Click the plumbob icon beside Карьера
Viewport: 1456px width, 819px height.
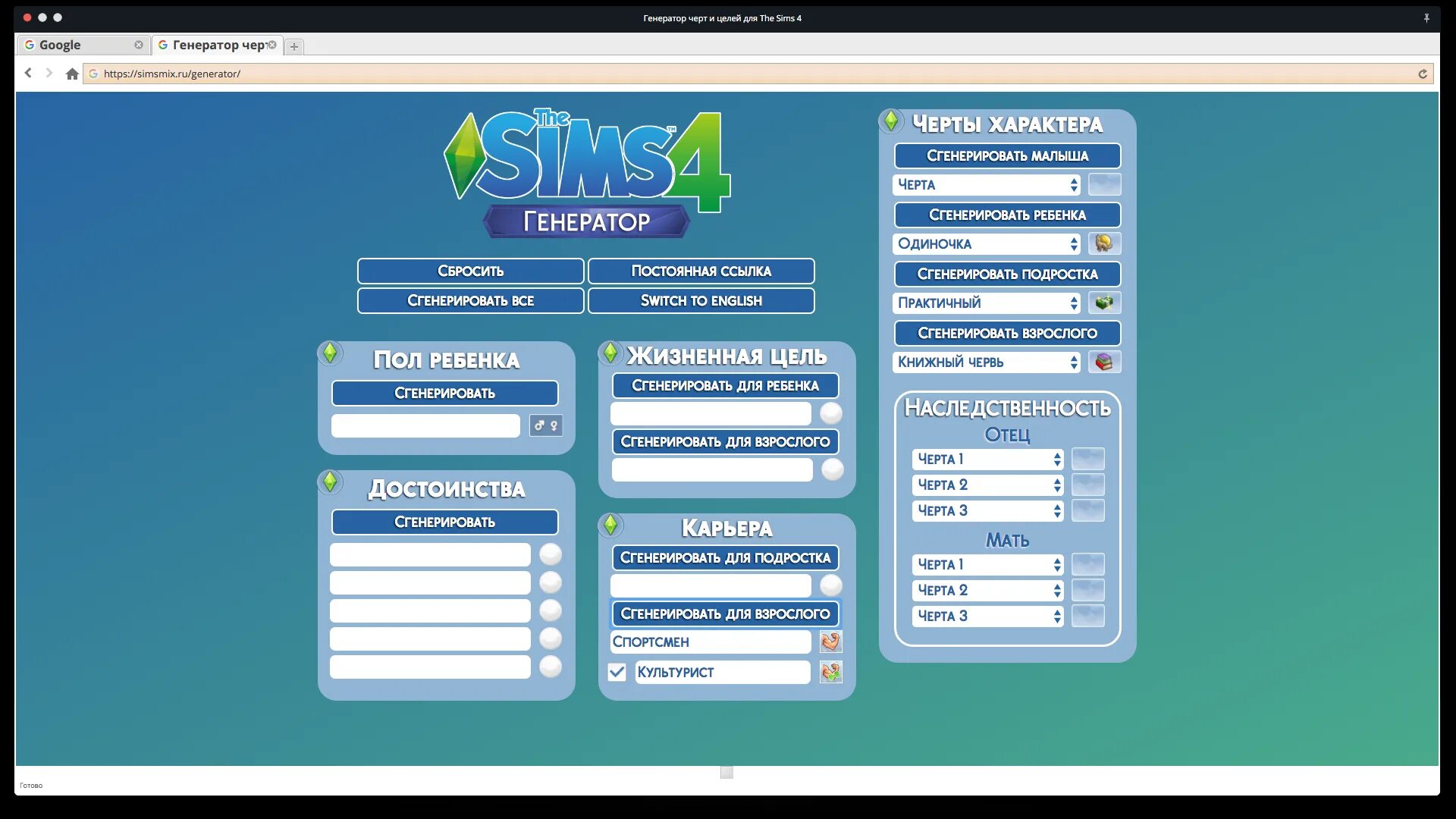pos(610,525)
